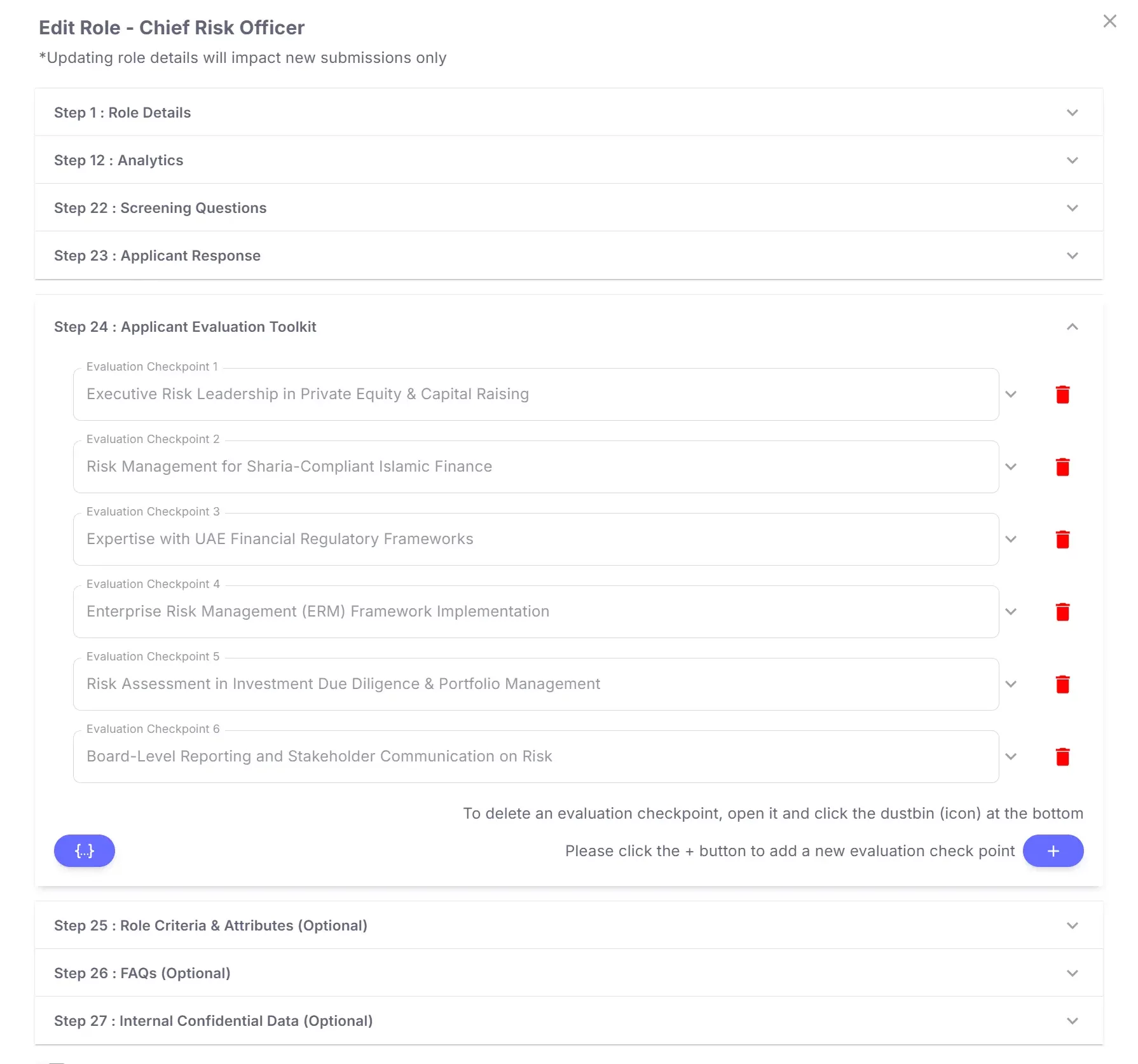Screen dimensions: 1138x1064
Task: Delete Evaluation Checkpoint 1 using its dustbin icon
Action: pos(1063,394)
